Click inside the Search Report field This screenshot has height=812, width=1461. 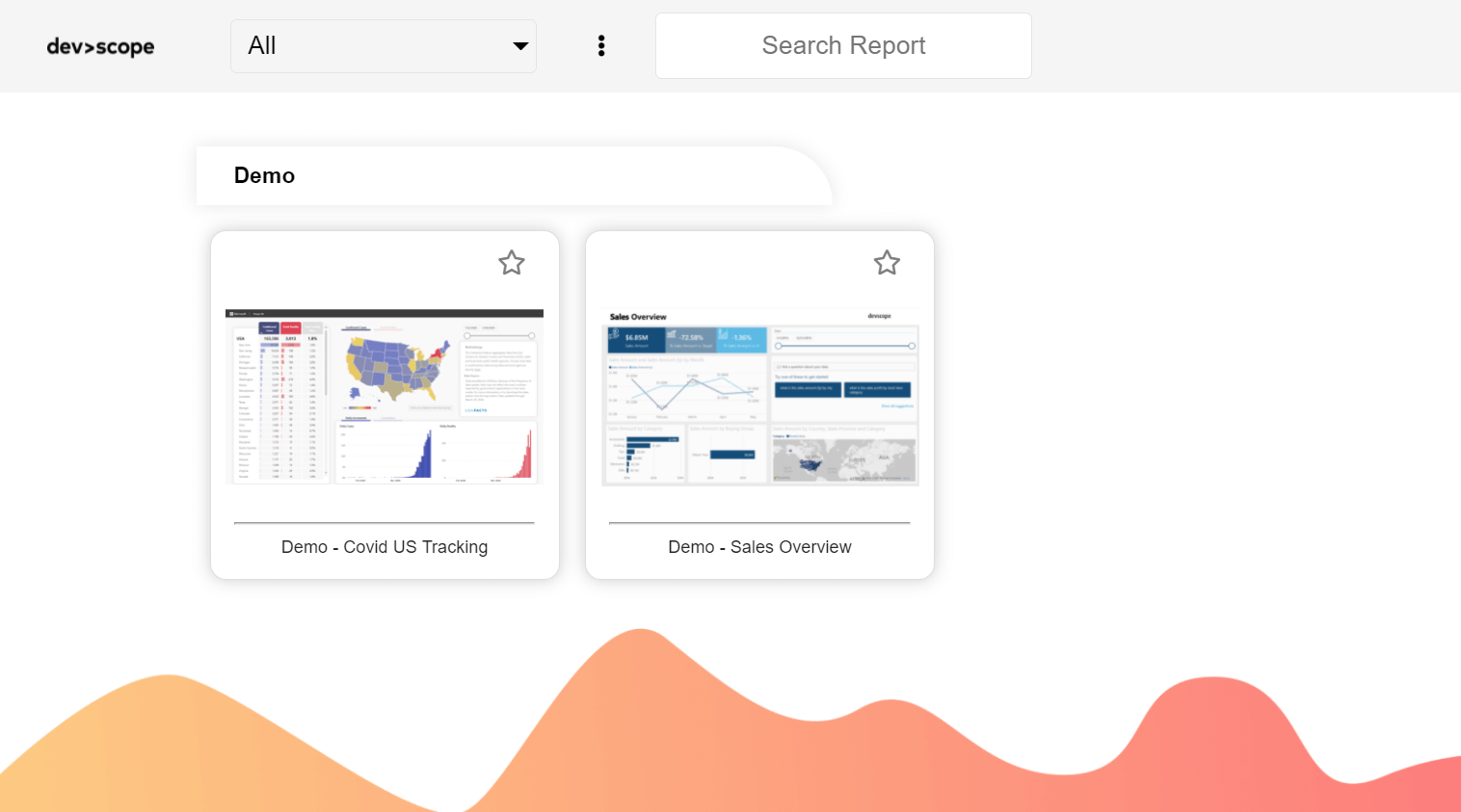coord(843,45)
